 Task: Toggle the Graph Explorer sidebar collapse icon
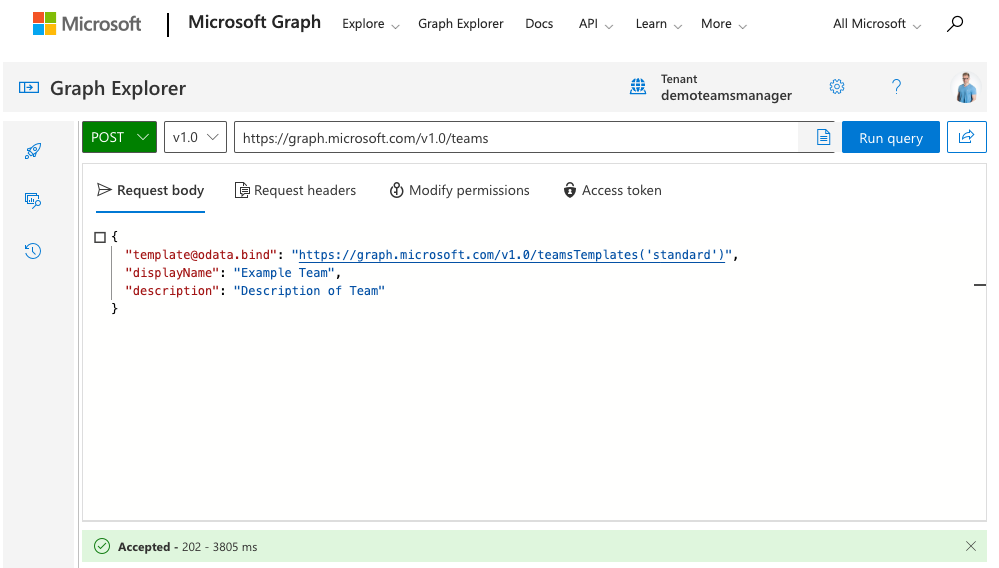[29, 88]
